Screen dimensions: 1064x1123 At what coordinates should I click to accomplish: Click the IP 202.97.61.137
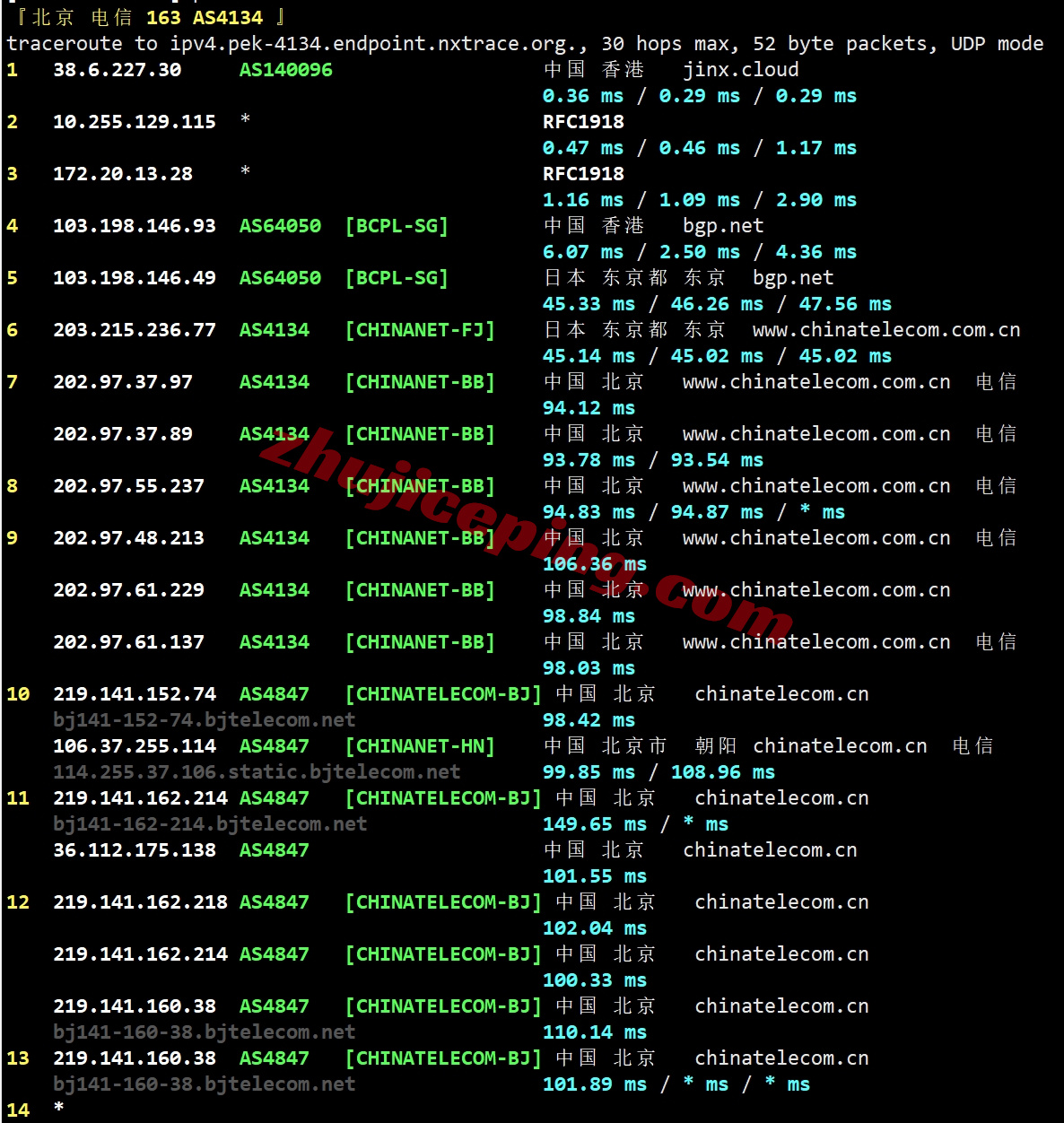pyautogui.click(x=128, y=642)
